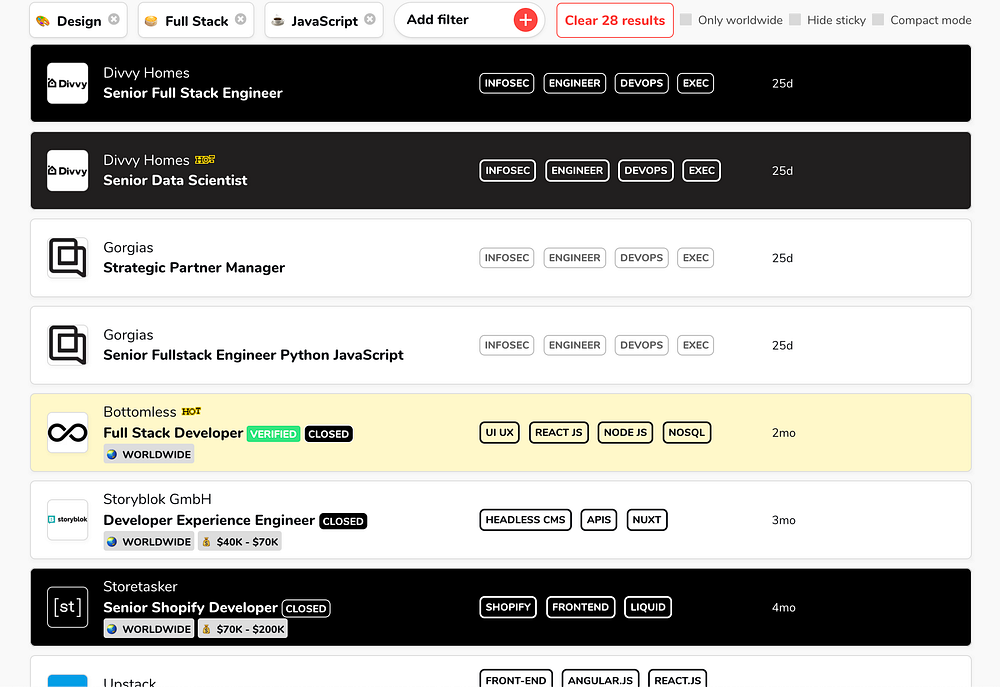
Task: Click CLOSED badge on Full Stack Developer
Action: point(328,434)
